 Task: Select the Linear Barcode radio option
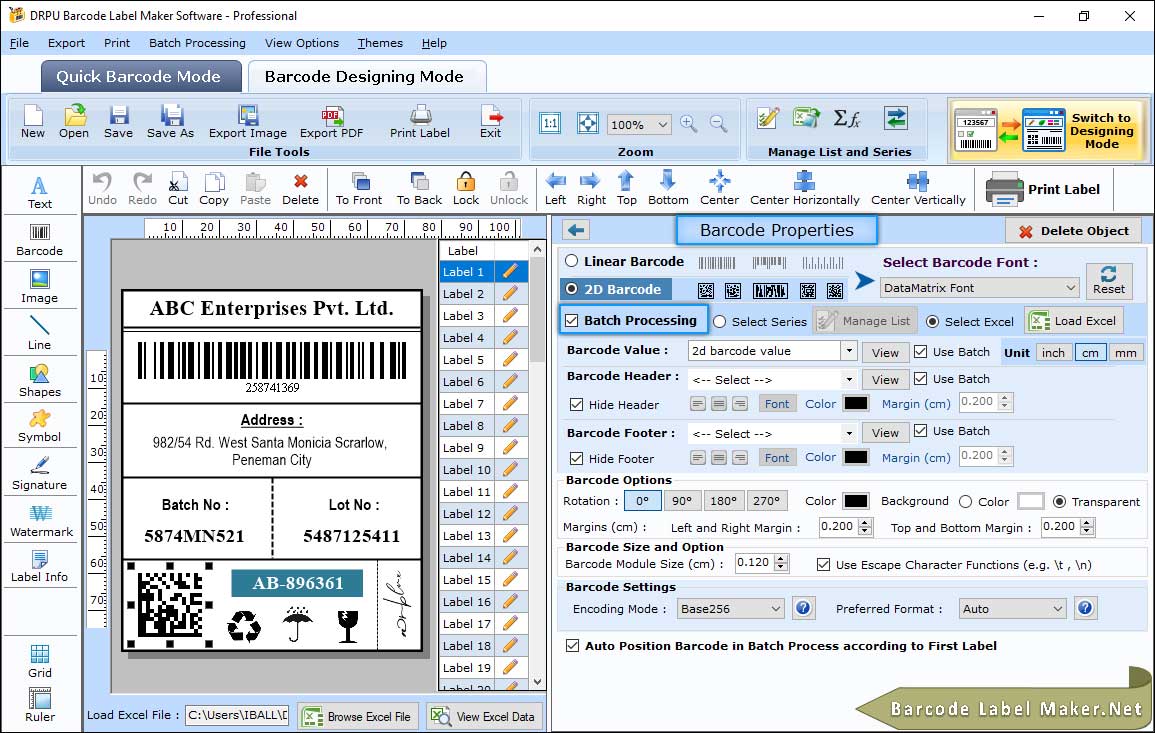572,261
